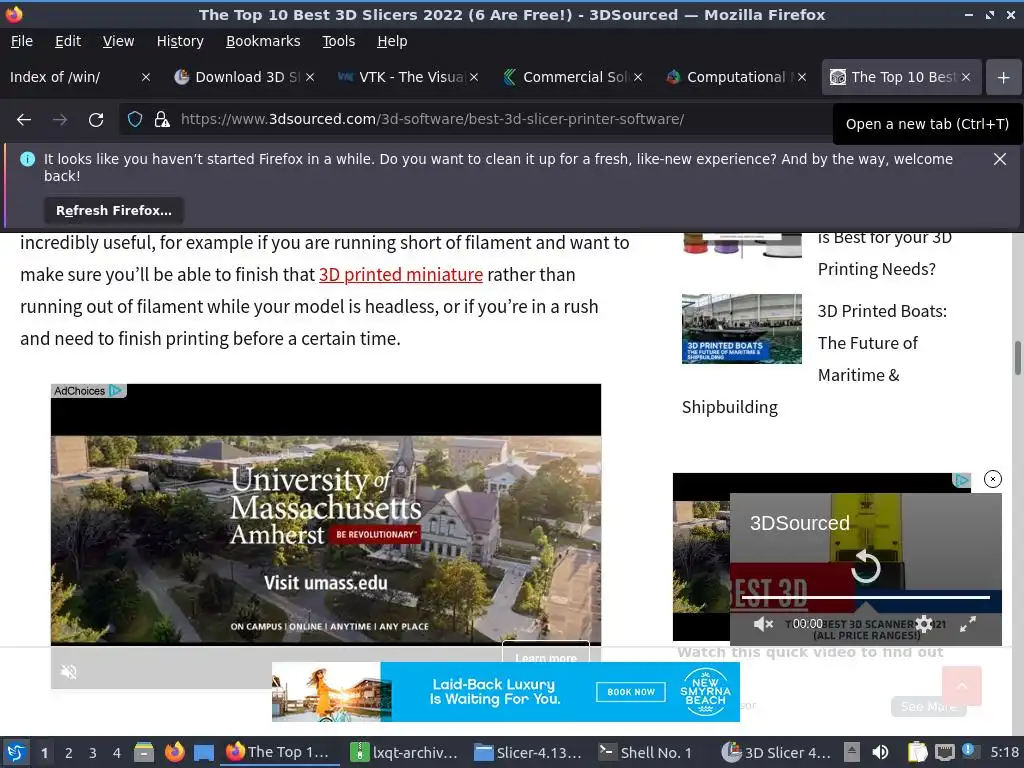Viewport: 1024px width, 768px height.
Task: Close the 'VTK - The Visual' tab
Action: click(x=474, y=77)
